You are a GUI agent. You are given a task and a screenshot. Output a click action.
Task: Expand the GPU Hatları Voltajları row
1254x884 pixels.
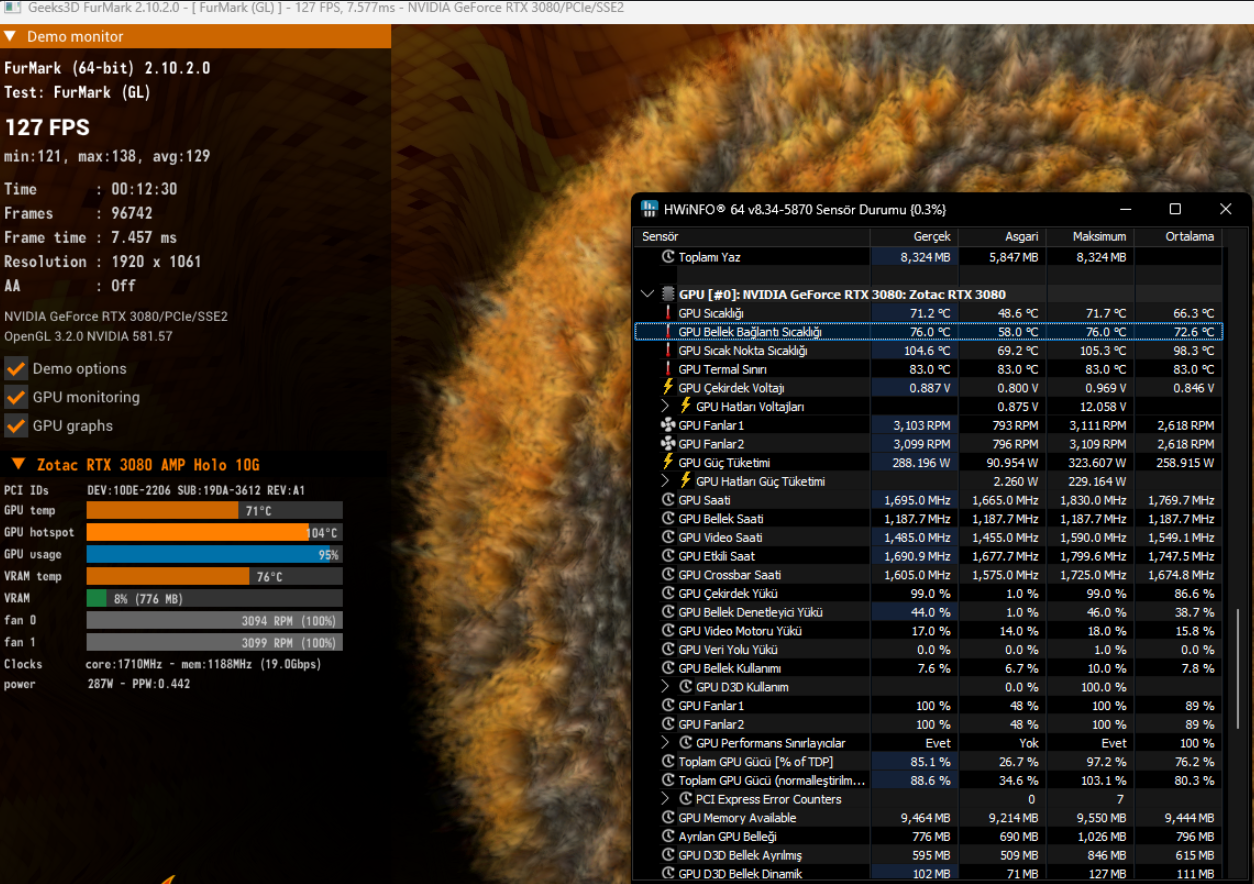pos(666,406)
